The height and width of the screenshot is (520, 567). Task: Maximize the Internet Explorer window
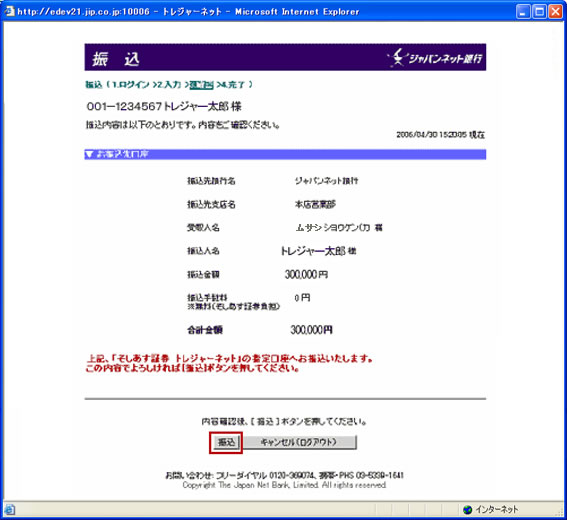point(539,12)
